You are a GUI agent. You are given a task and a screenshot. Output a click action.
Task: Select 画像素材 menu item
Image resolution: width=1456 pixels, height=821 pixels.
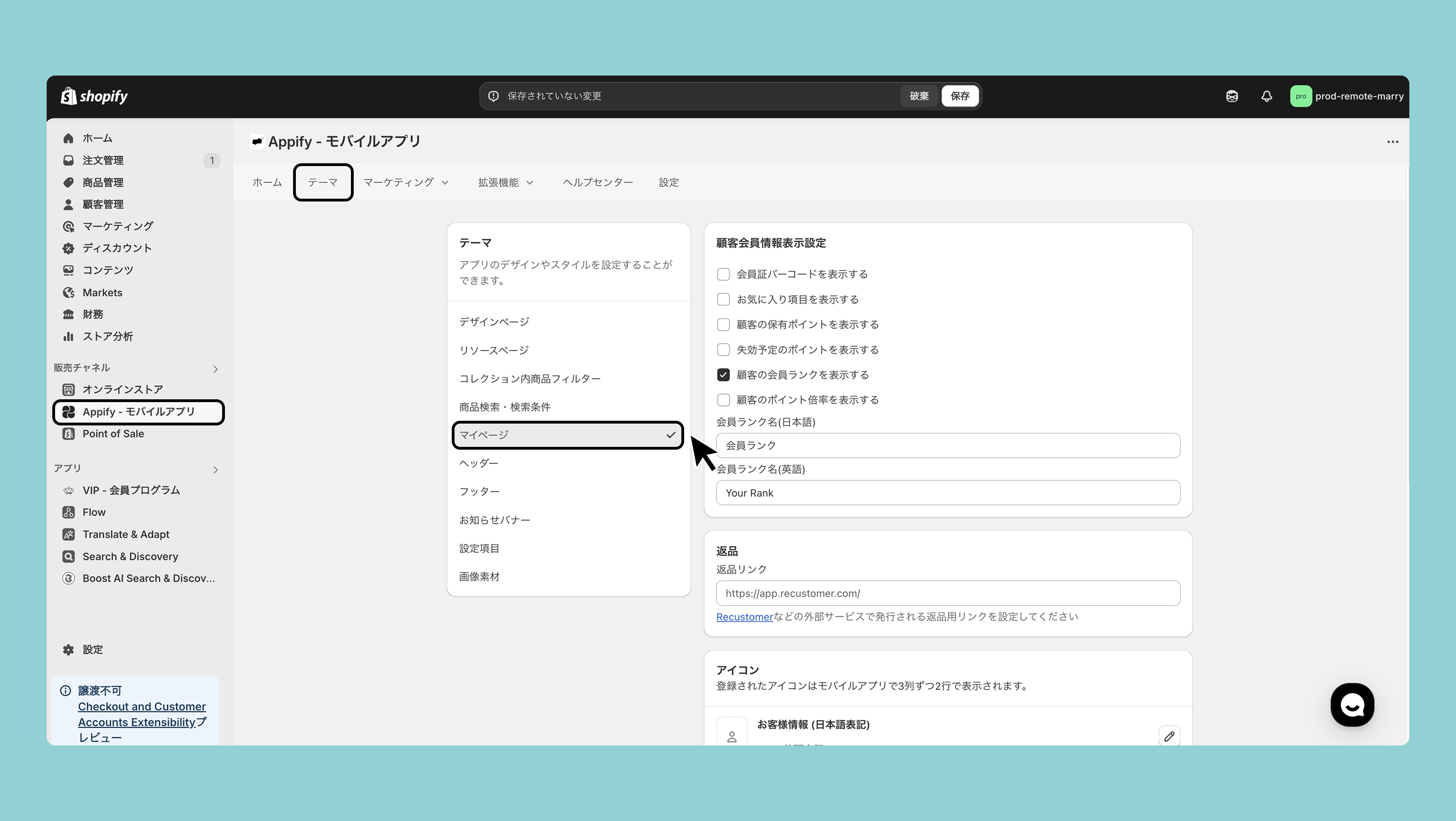click(x=567, y=577)
